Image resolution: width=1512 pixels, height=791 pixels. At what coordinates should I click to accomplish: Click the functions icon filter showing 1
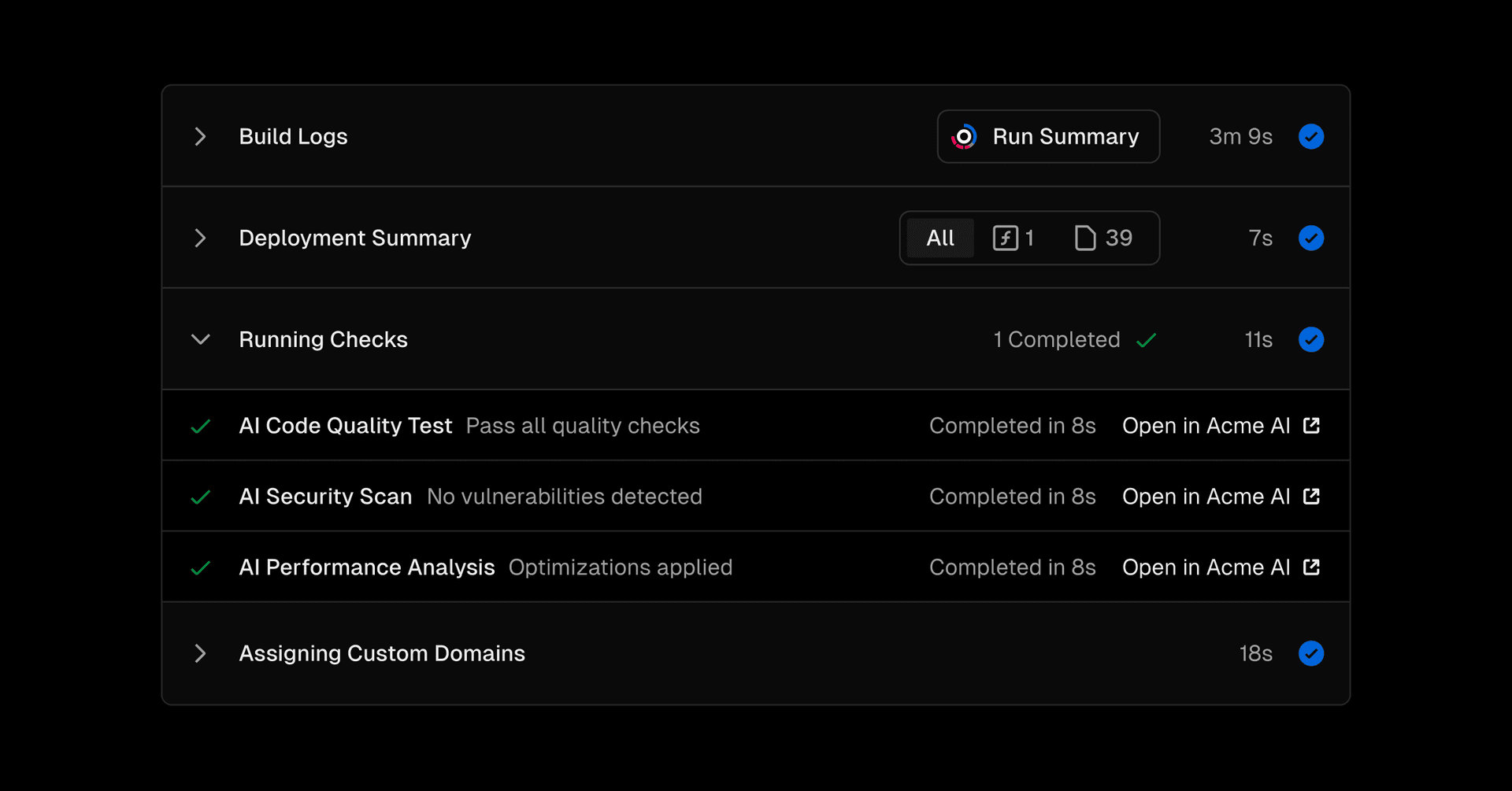[1013, 238]
